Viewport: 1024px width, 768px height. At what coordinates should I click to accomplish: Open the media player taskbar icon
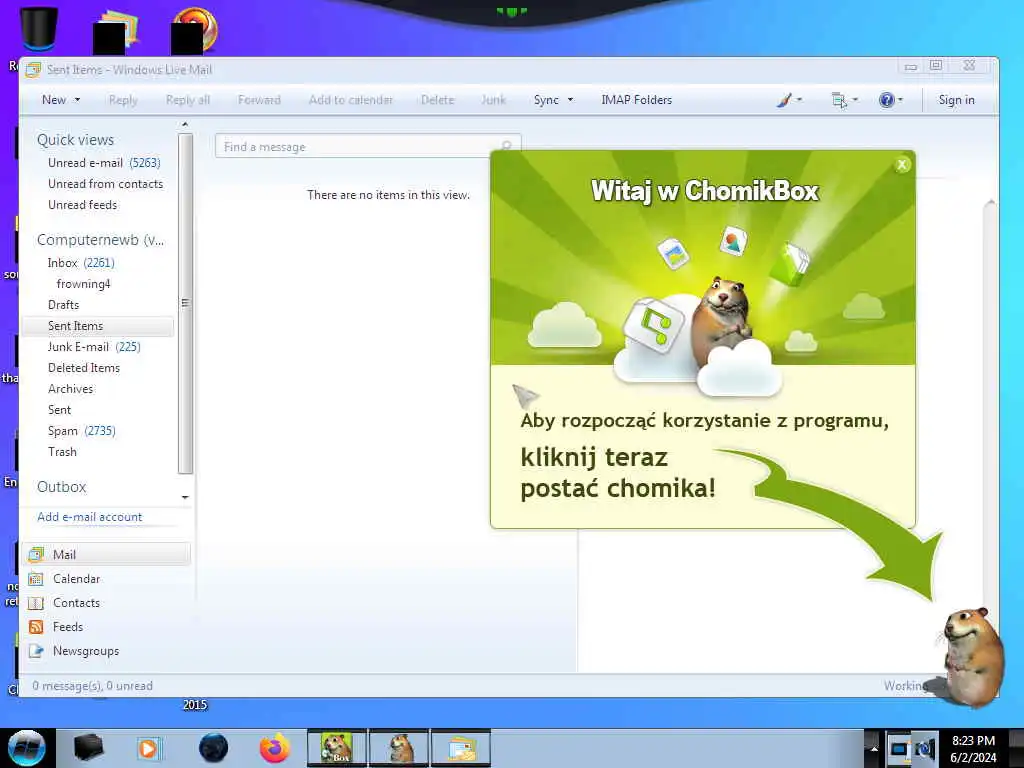coord(148,748)
